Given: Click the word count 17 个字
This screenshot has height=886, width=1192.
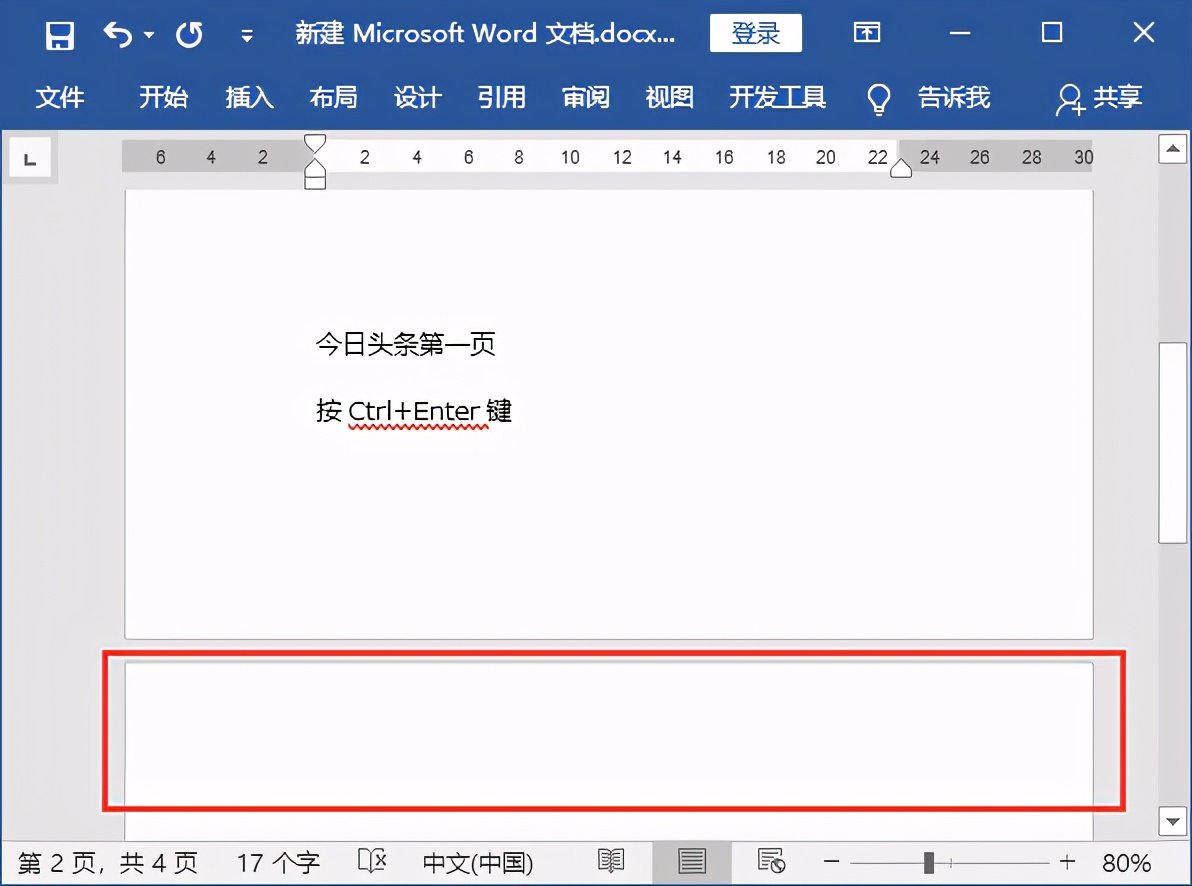Looking at the screenshot, I should 278,863.
